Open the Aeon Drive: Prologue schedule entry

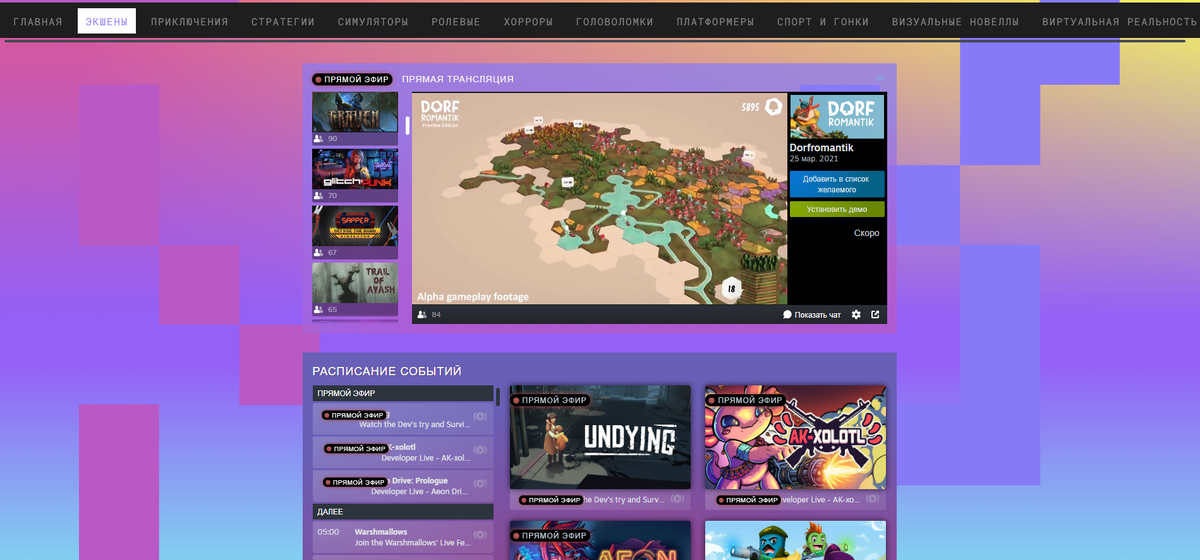403,486
